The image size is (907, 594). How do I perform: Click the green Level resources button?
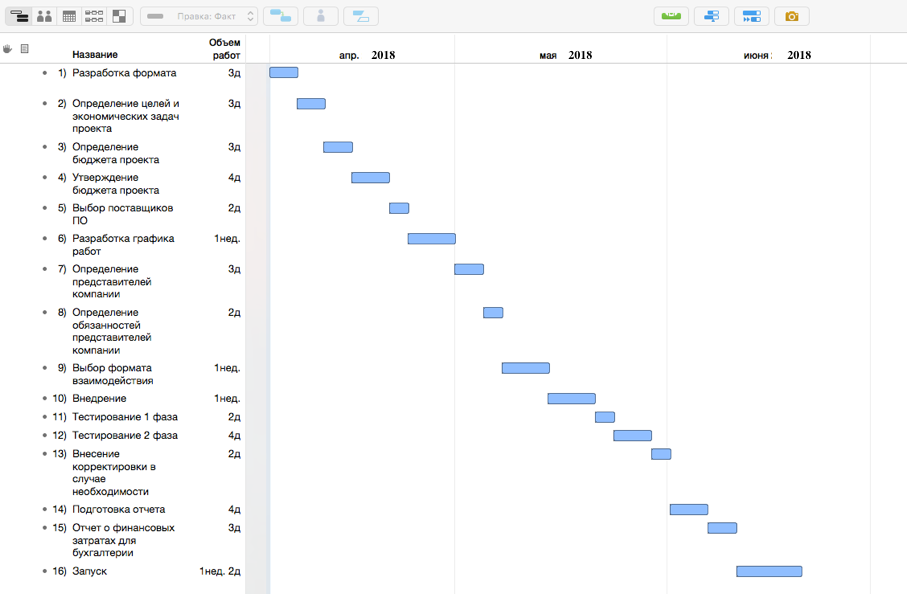[671, 16]
